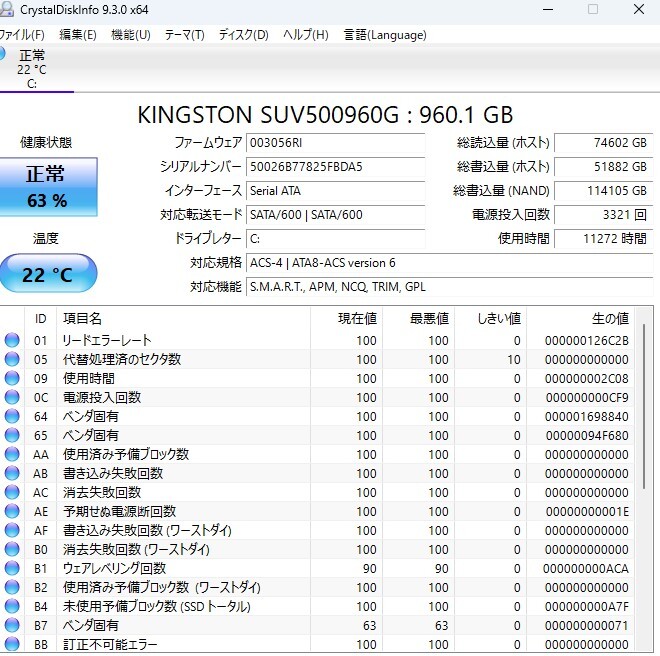The height and width of the screenshot is (656, 660).
Task: Click raw value 000000000ACA
Action: click(x=585, y=568)
